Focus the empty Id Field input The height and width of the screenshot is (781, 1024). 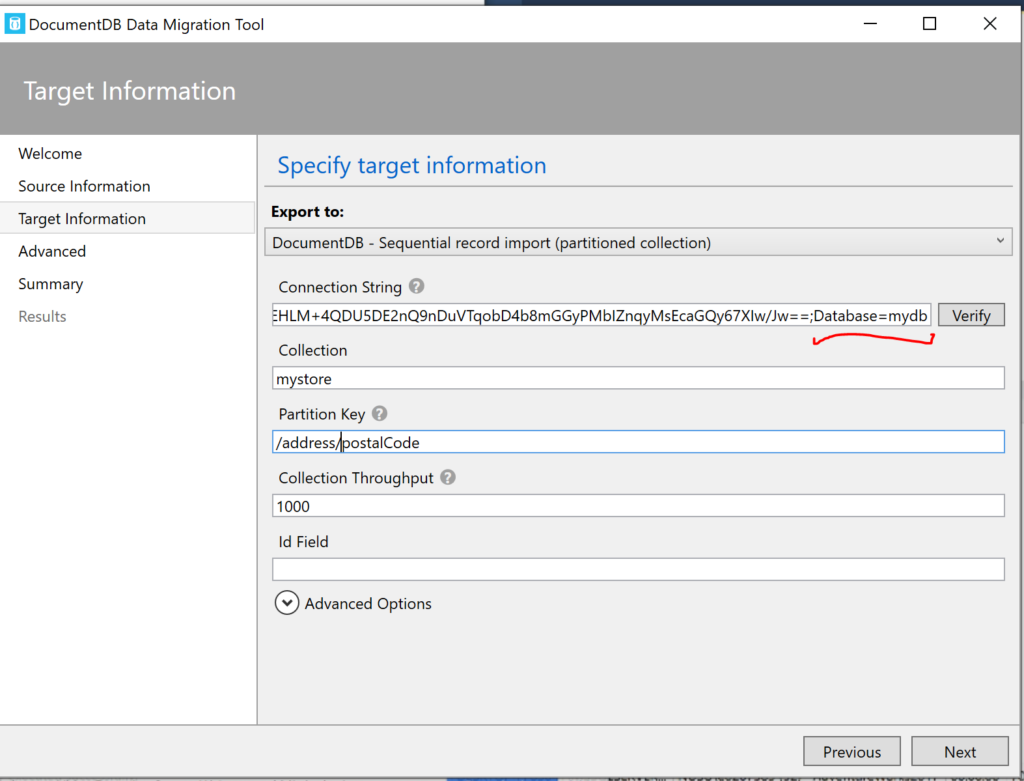[638, 569]
